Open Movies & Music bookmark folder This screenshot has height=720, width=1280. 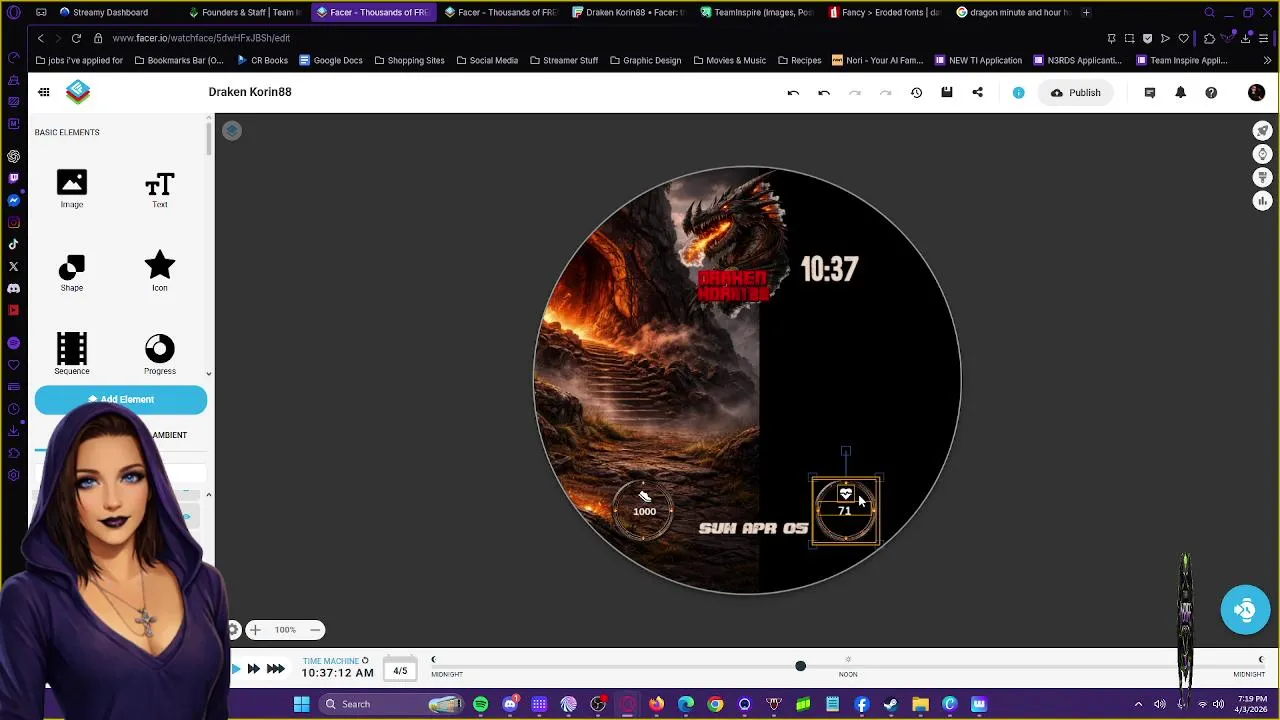point(728,60)
